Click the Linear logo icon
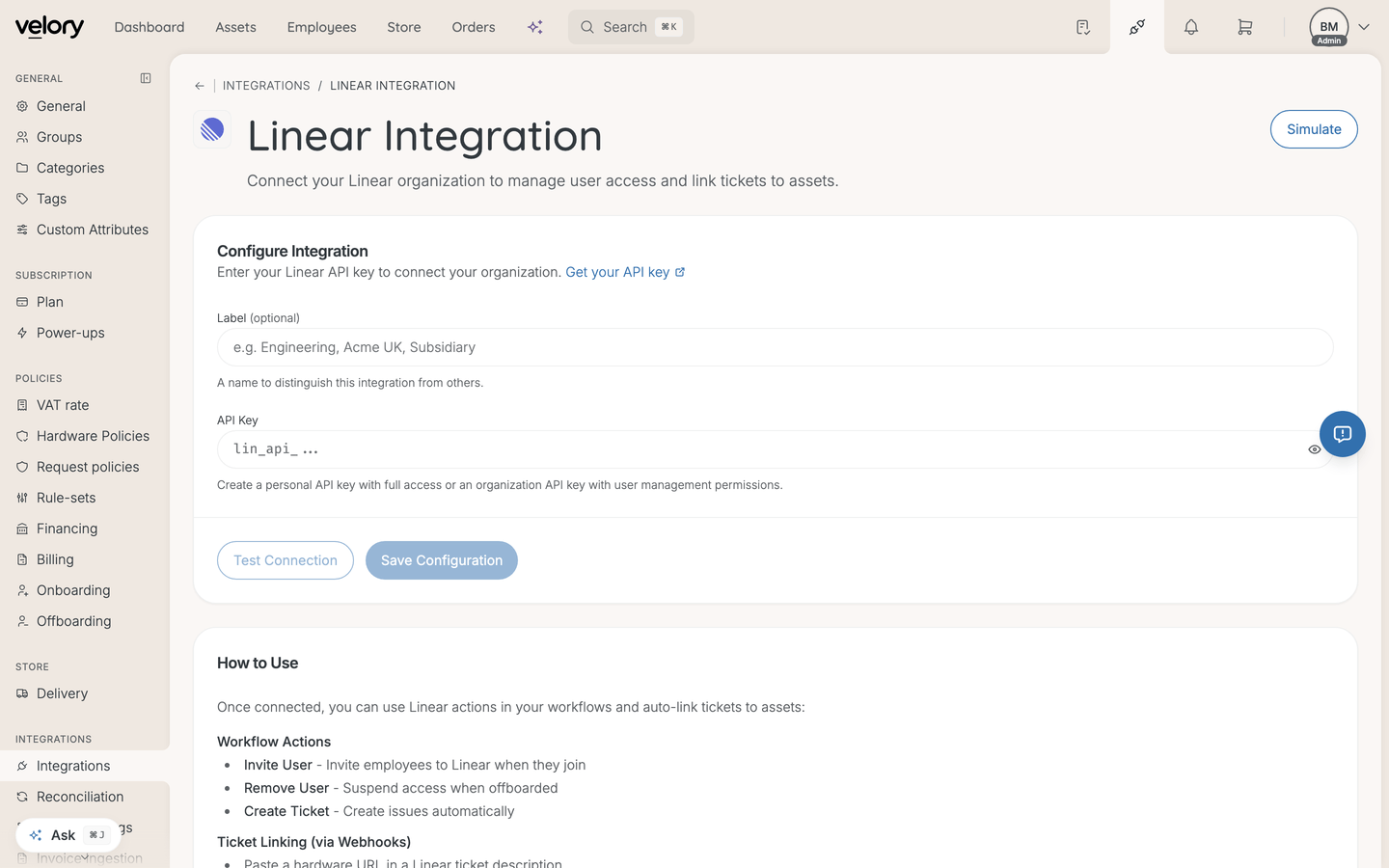This screenshot has width=1389, height=868. [x=212, y=129]
